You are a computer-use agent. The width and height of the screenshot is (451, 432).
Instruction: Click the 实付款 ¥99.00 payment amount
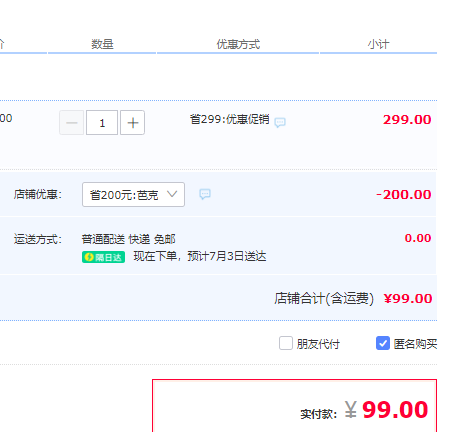(386, 410)
